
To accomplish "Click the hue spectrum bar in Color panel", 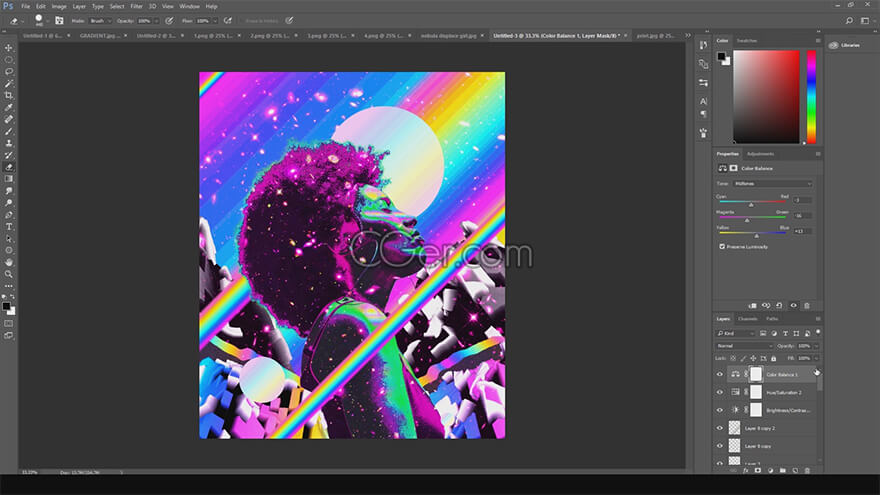I will (x=812, y=97).
